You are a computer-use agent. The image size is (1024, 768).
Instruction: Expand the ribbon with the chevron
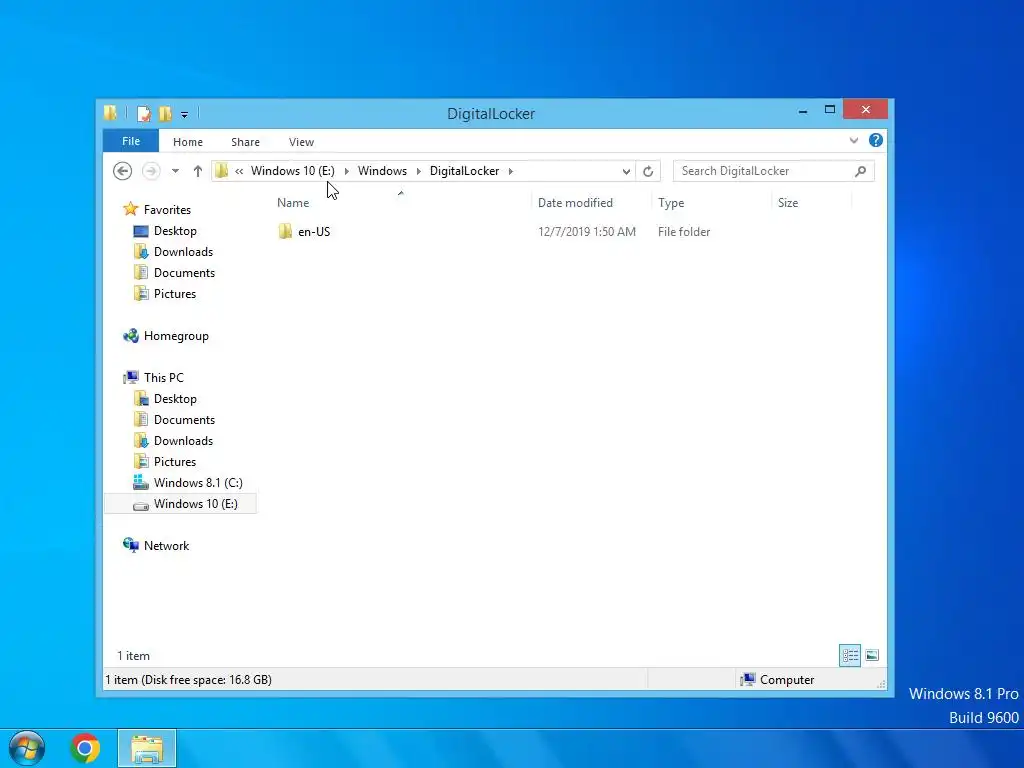[x=854, y=140]
